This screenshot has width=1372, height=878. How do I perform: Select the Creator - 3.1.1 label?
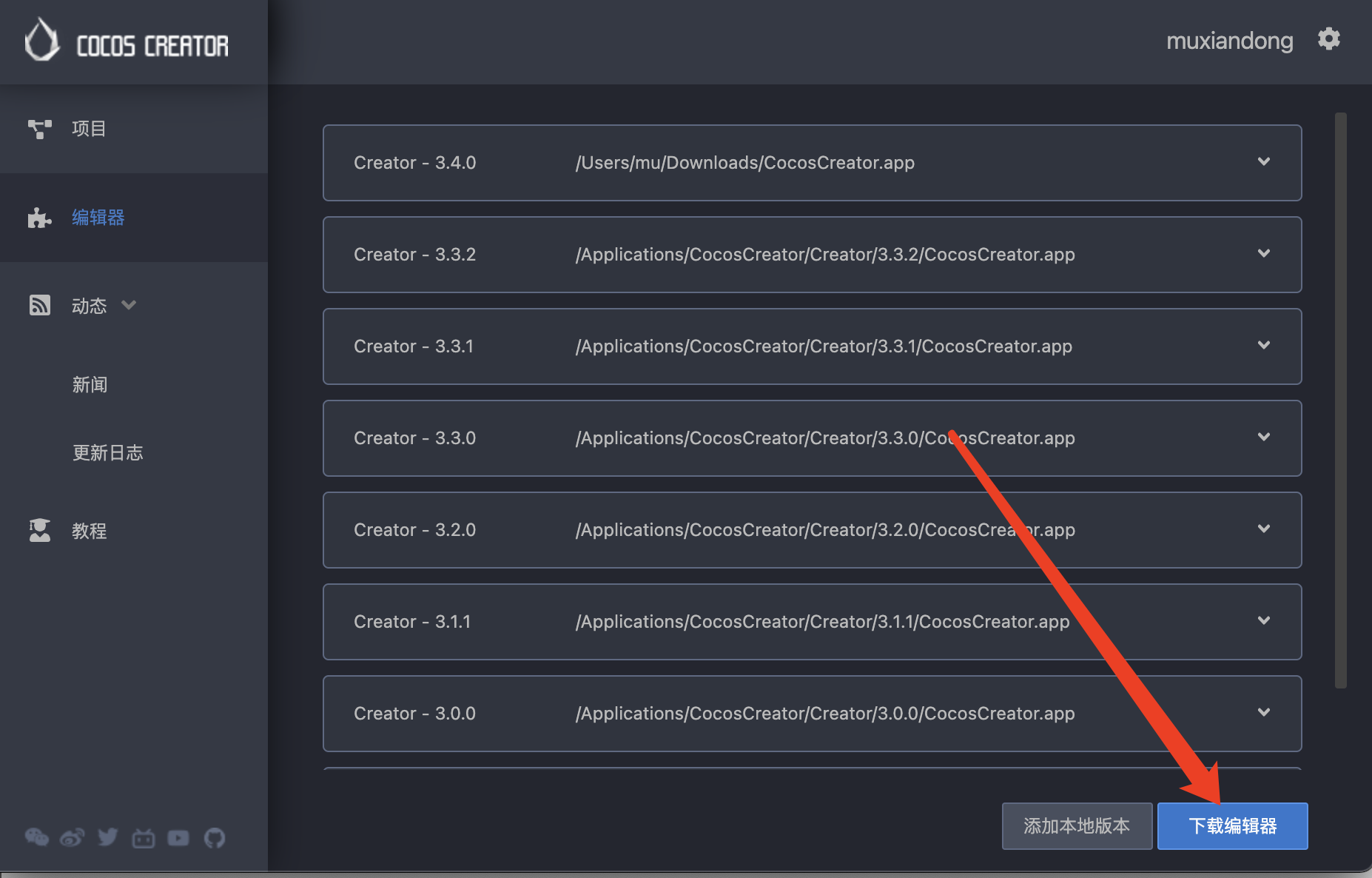coord(412,621)
